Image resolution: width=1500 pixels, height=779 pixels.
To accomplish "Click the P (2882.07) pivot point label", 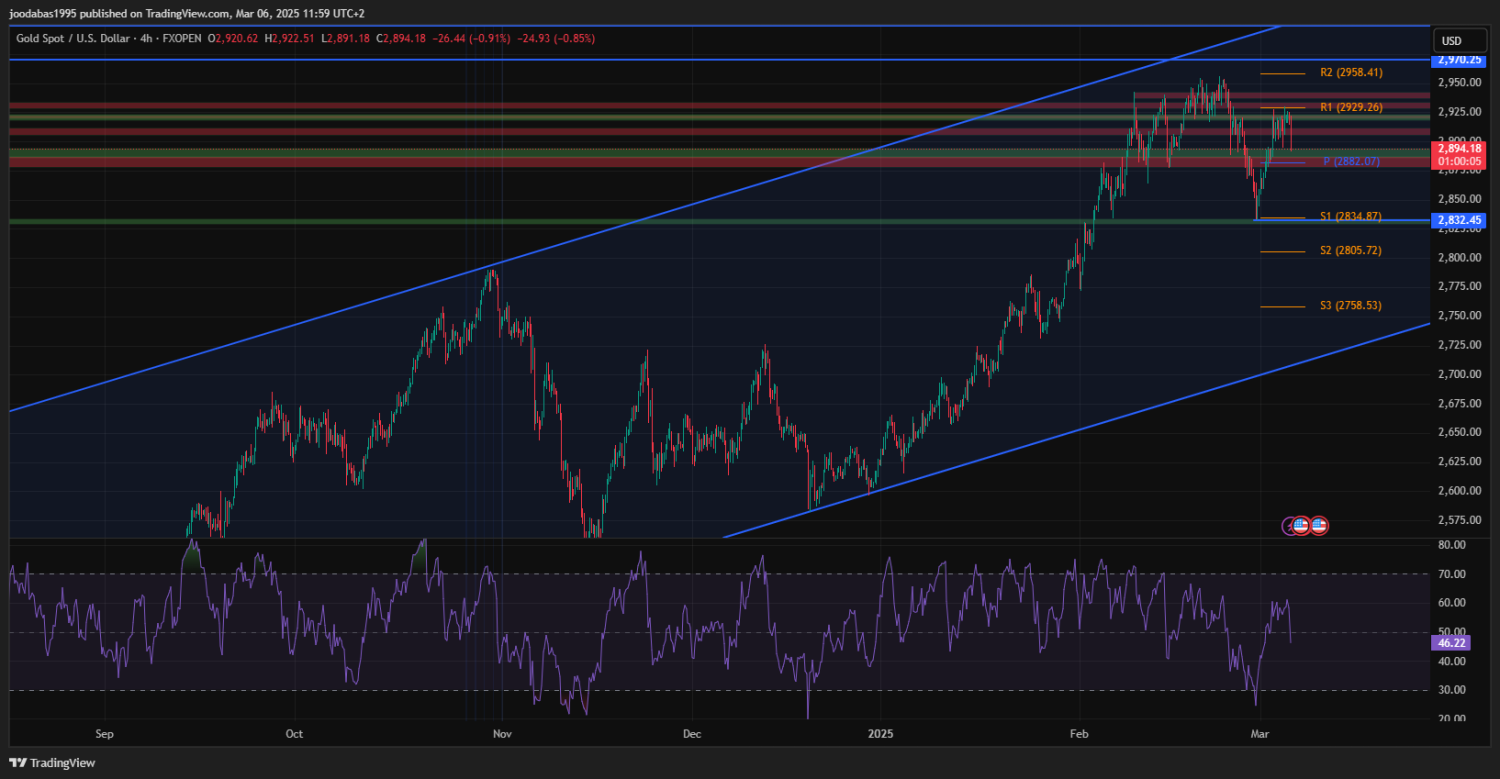I will pos(1351,162).
